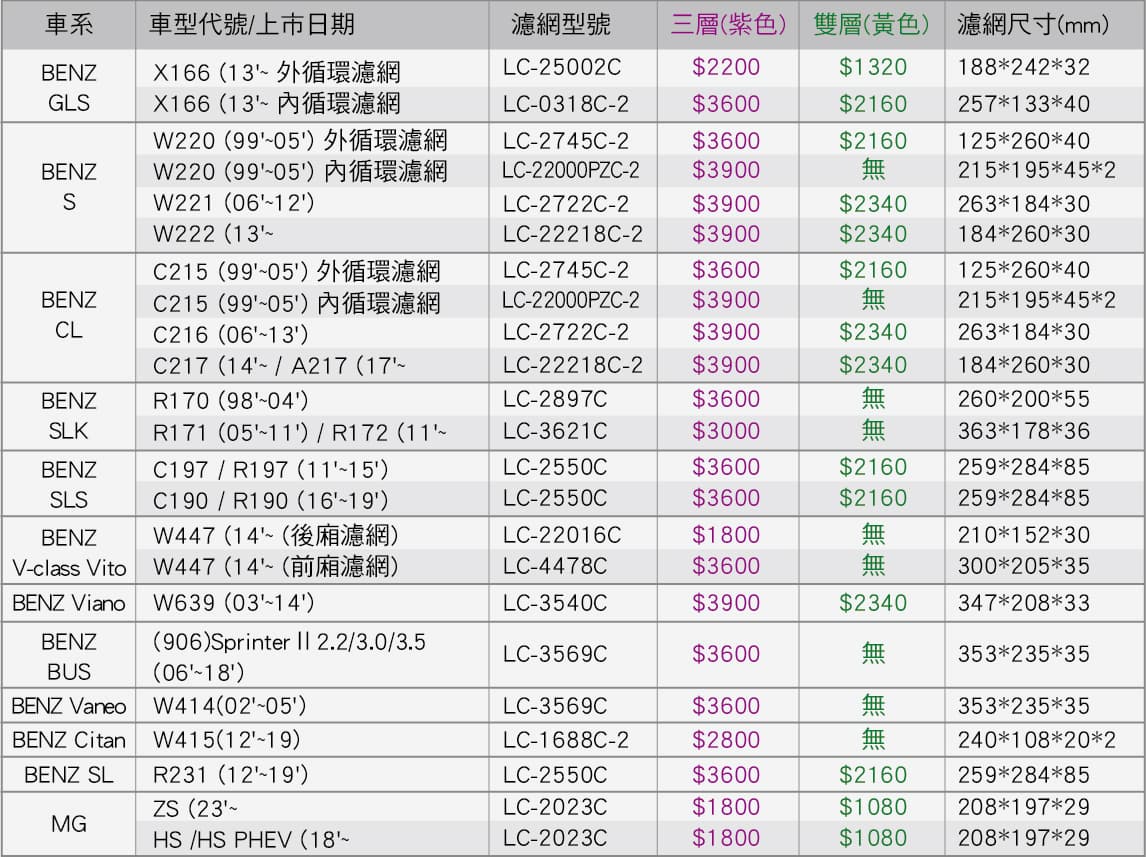Screen dimensions: 1146x857
Task: Click the W222 (13'~ model entry
Action: [213, 234]
